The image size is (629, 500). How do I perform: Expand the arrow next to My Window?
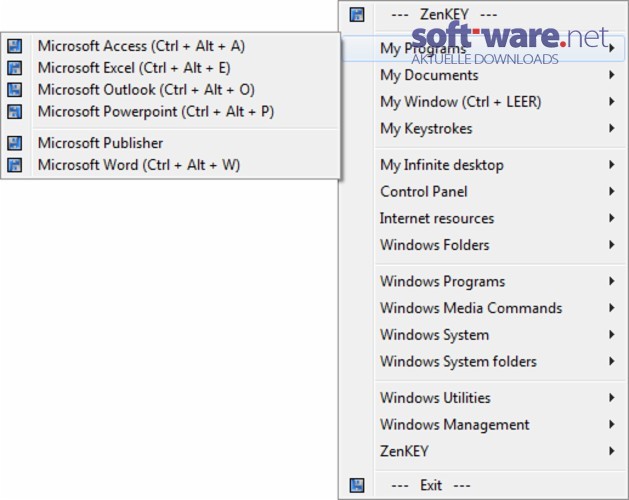coord(612,102)
